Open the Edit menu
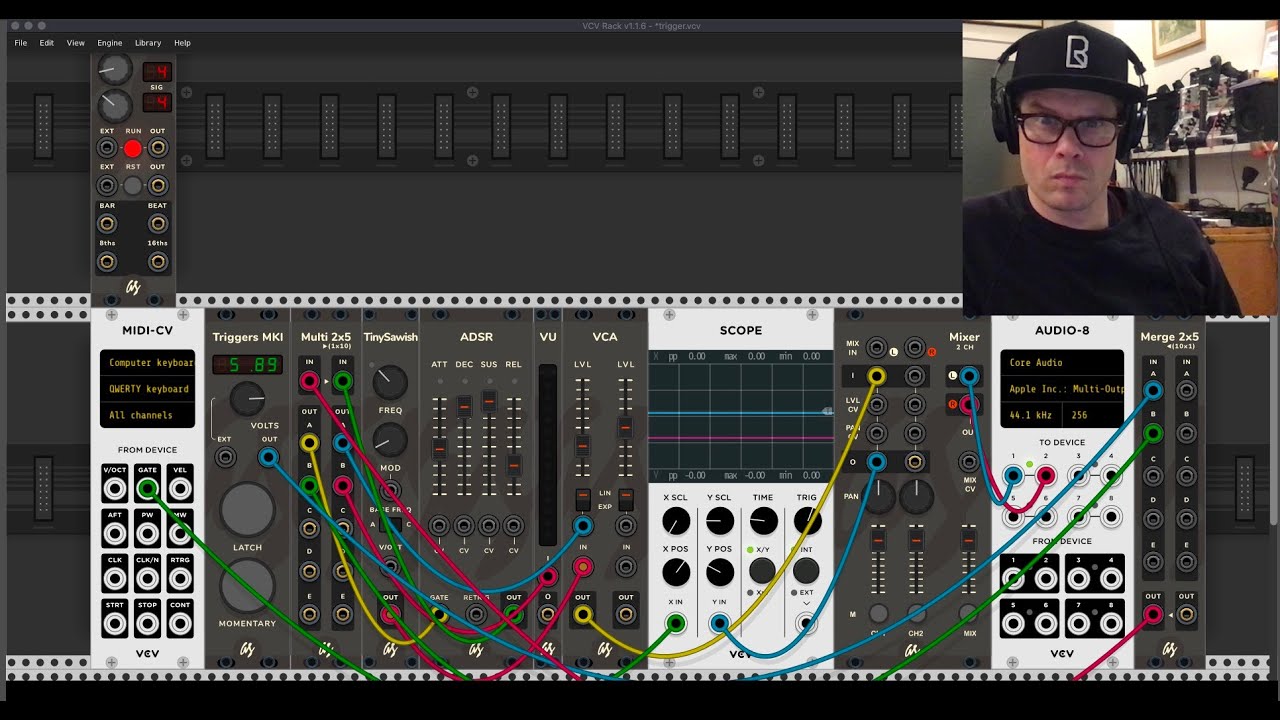This screenshot has height=720, width=1280. pos(46,43)
